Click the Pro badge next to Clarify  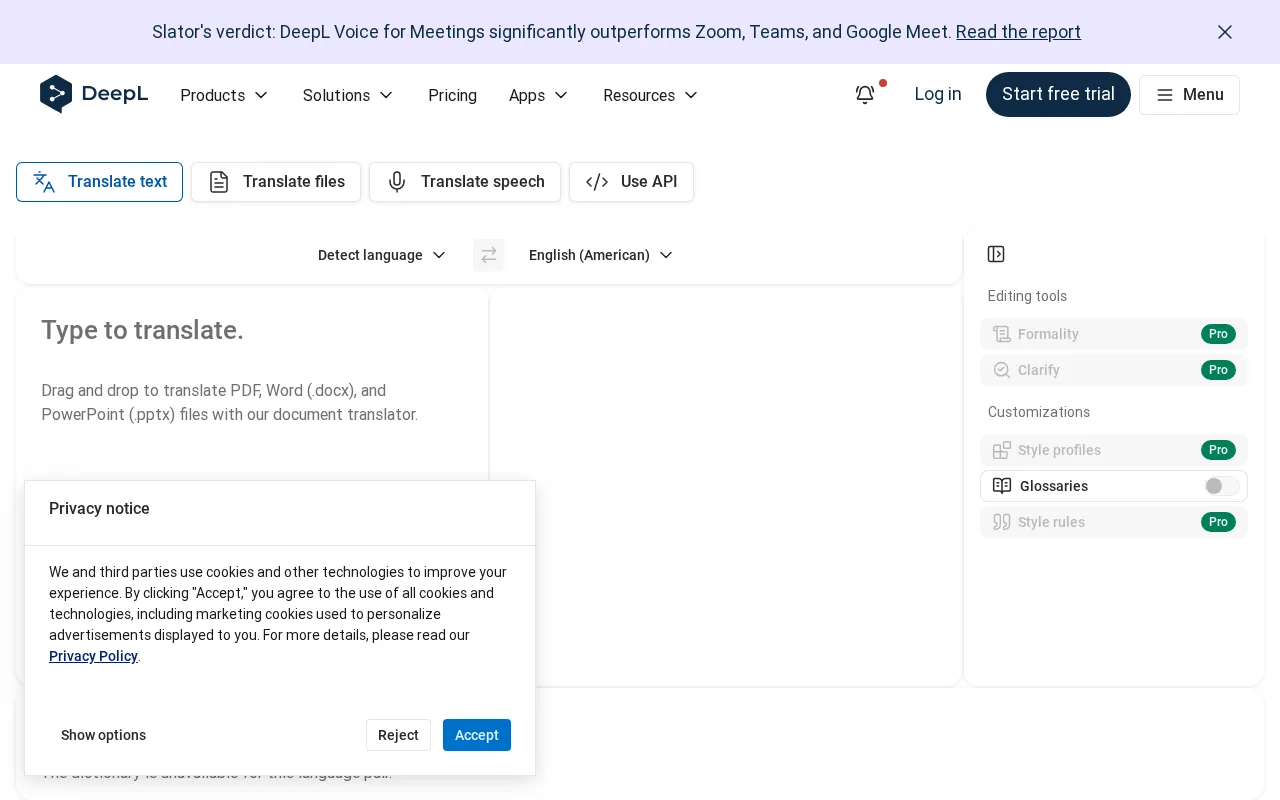click(x=1218, y=370)
